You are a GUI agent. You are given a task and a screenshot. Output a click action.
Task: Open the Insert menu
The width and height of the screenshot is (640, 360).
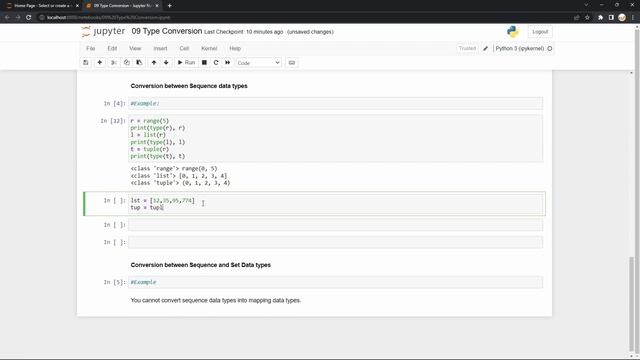click(160, 48)
